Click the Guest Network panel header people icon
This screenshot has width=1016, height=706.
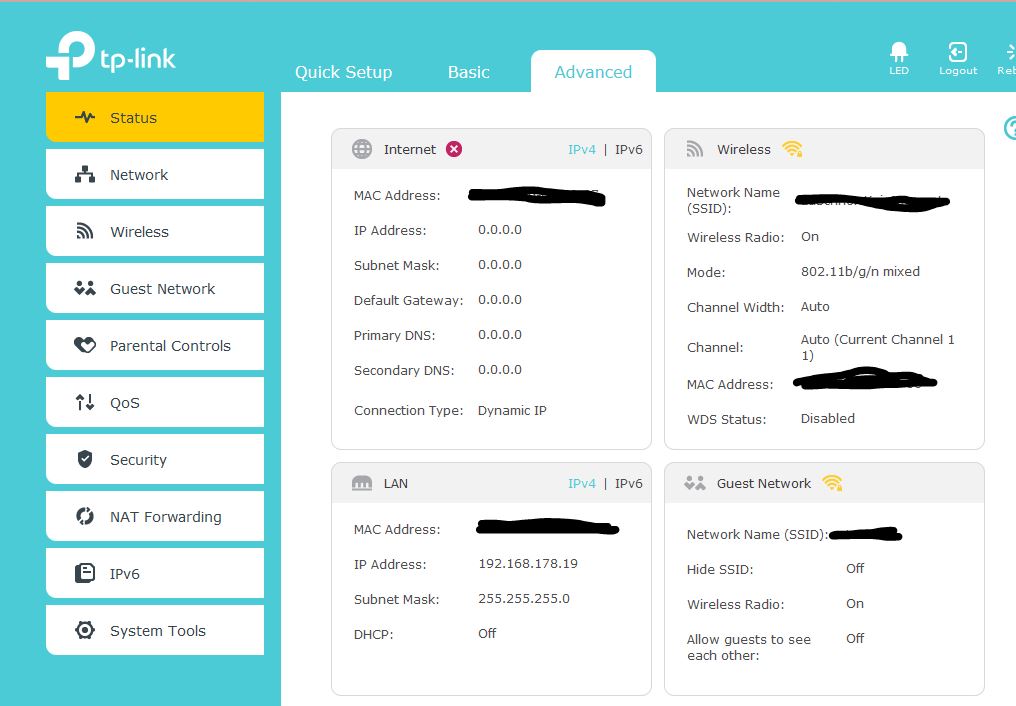pyautogui.click(x=695, y=483)
